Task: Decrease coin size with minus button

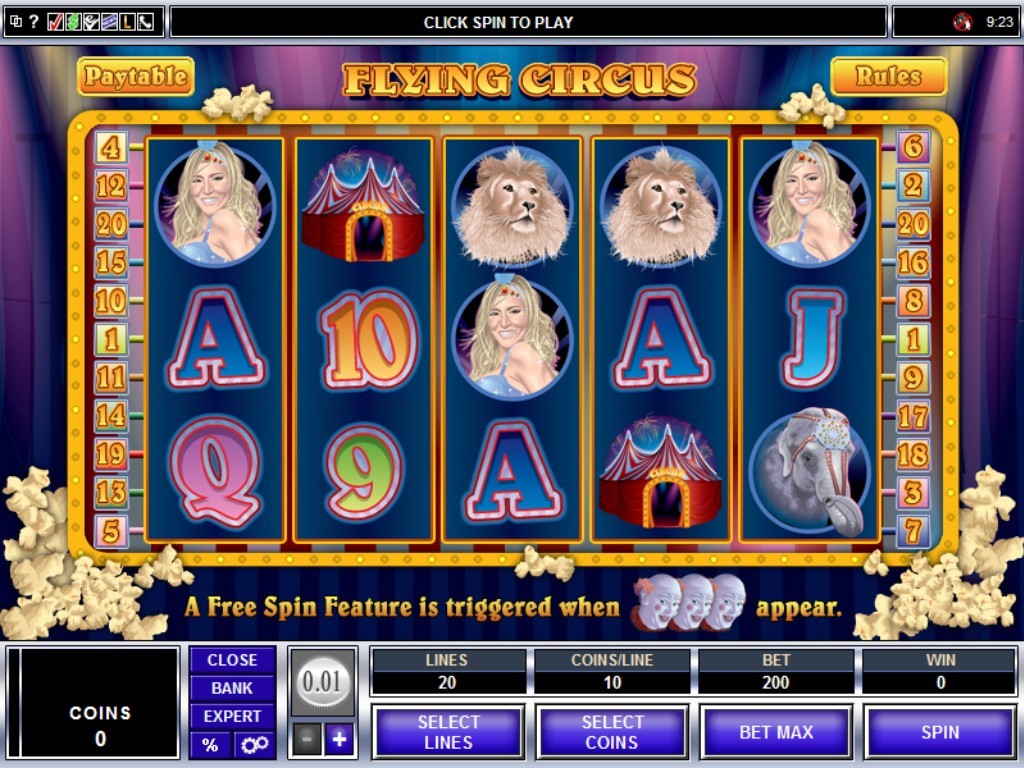Action: click(307, 739)
